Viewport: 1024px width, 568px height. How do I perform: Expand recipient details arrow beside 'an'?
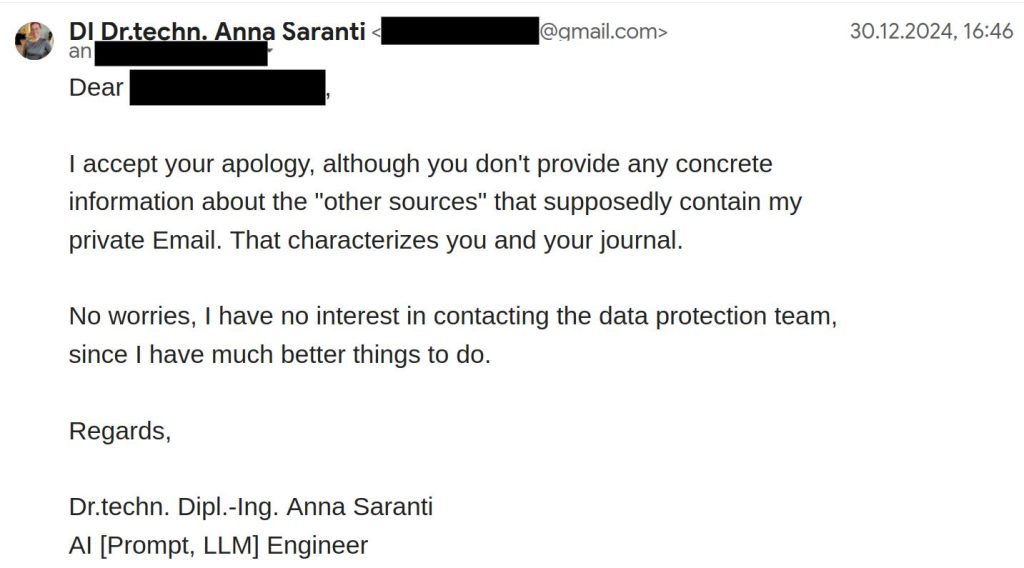point(268,50)
